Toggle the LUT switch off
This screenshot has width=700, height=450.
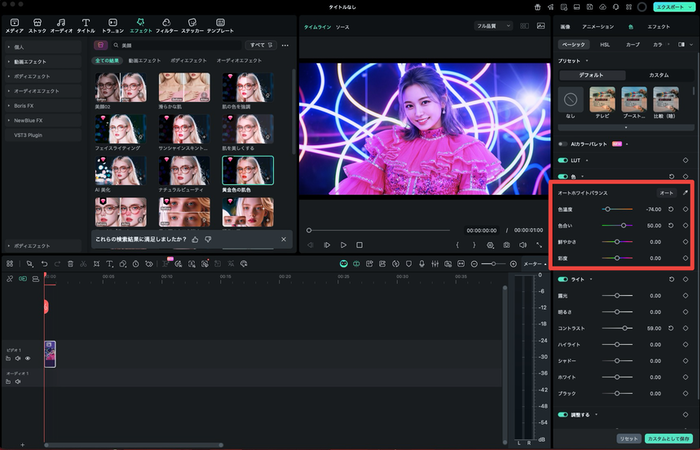[x=562, y=160]
